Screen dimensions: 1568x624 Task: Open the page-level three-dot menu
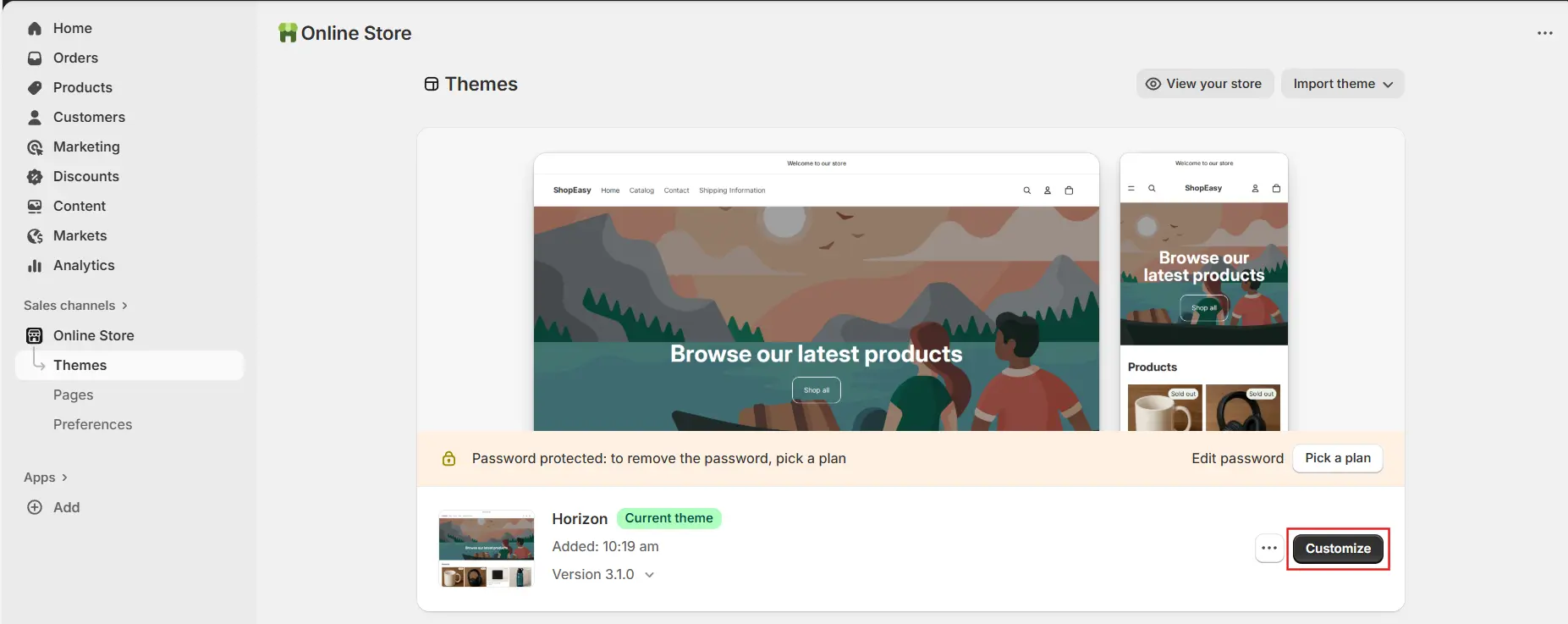pyautogui.click(x=1545, y=33)
